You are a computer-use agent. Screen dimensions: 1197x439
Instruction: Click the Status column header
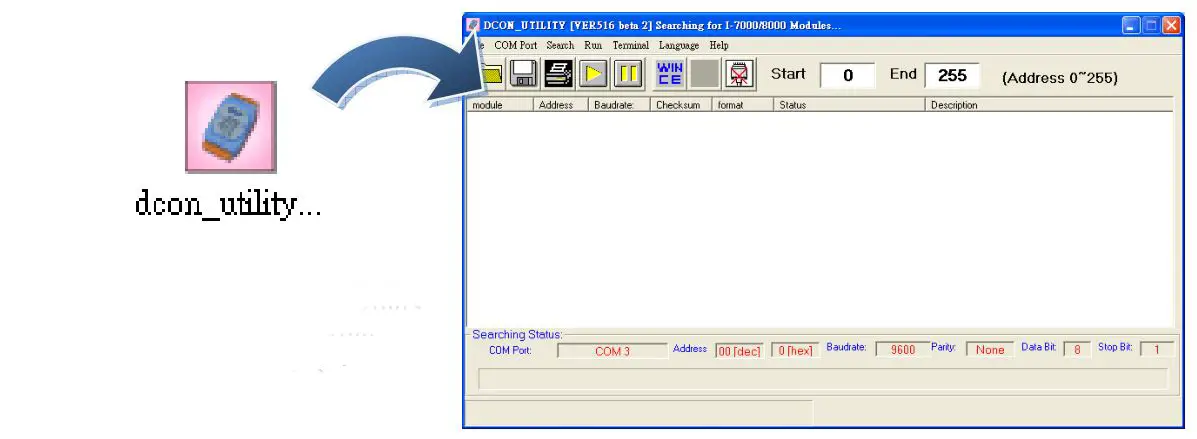pos(850,105)
